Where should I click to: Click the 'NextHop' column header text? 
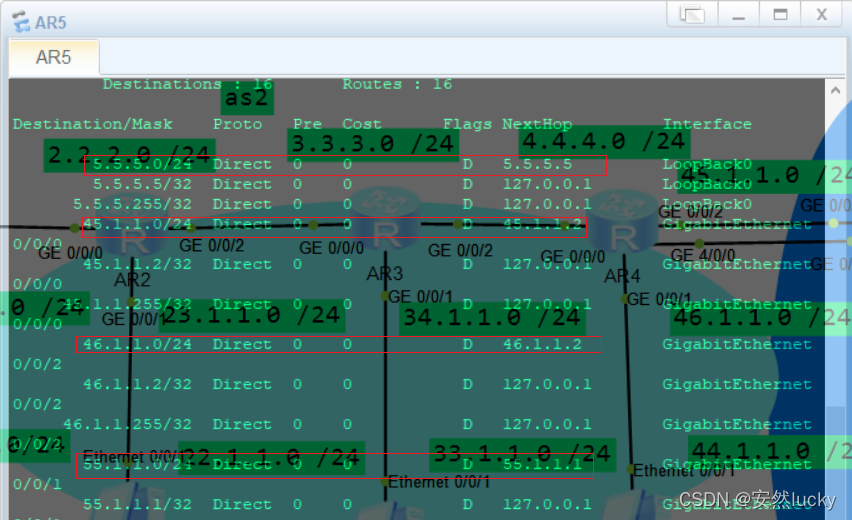point(537,124)
